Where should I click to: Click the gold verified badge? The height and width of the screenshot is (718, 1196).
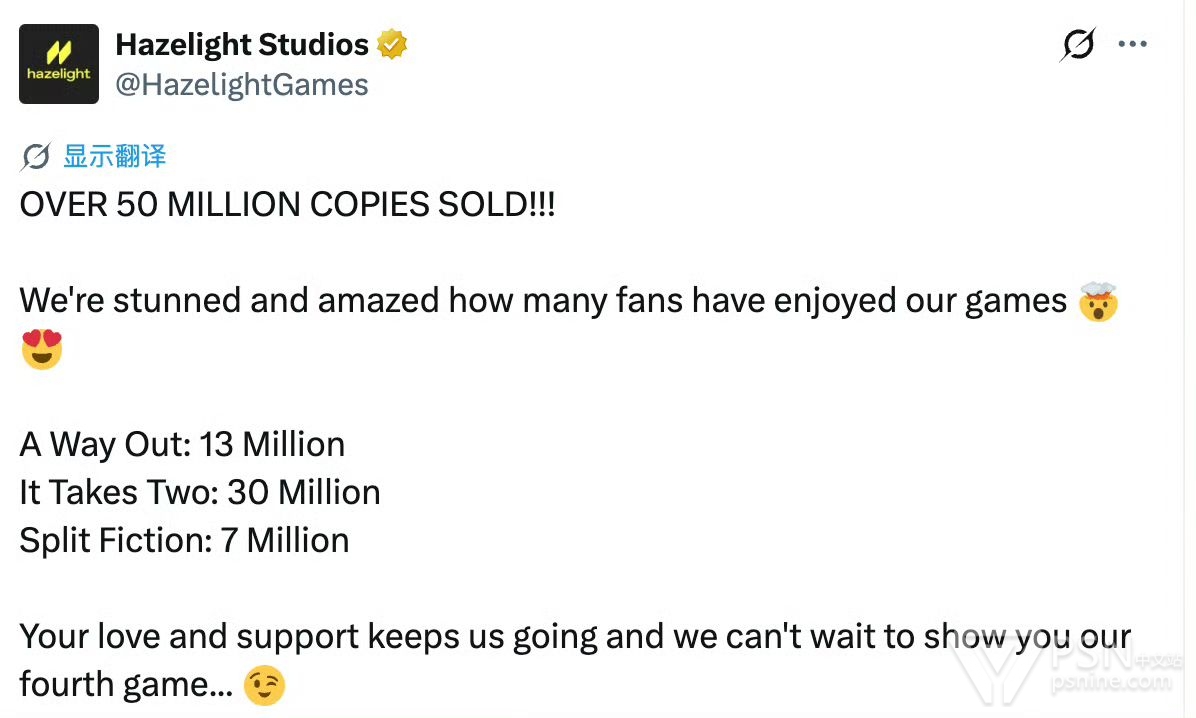[x=392, y=45]
